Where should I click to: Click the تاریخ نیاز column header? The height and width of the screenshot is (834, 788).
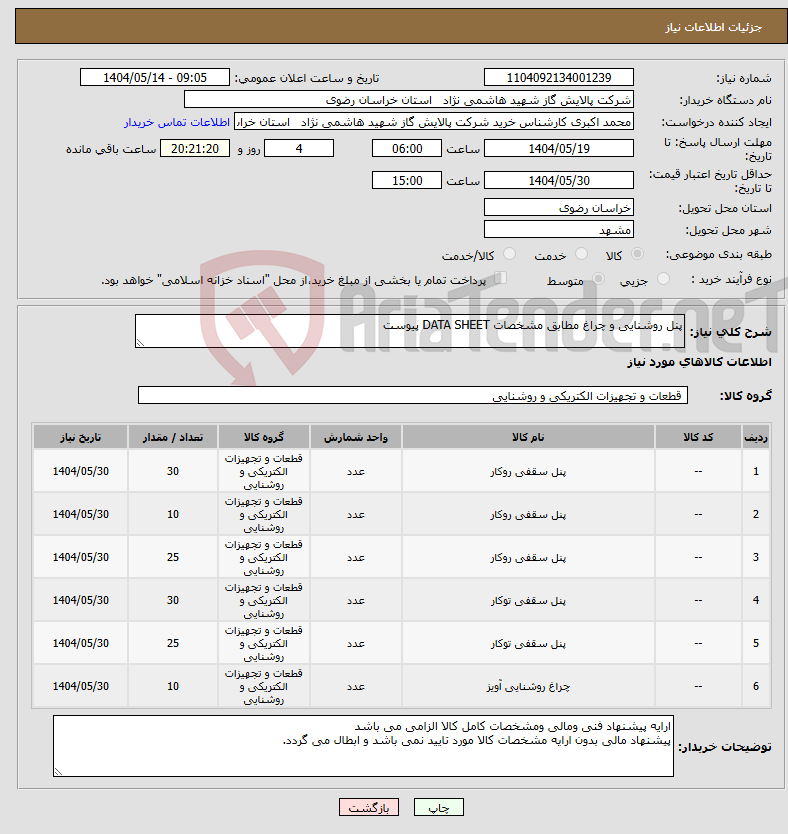tap(81, 437)
